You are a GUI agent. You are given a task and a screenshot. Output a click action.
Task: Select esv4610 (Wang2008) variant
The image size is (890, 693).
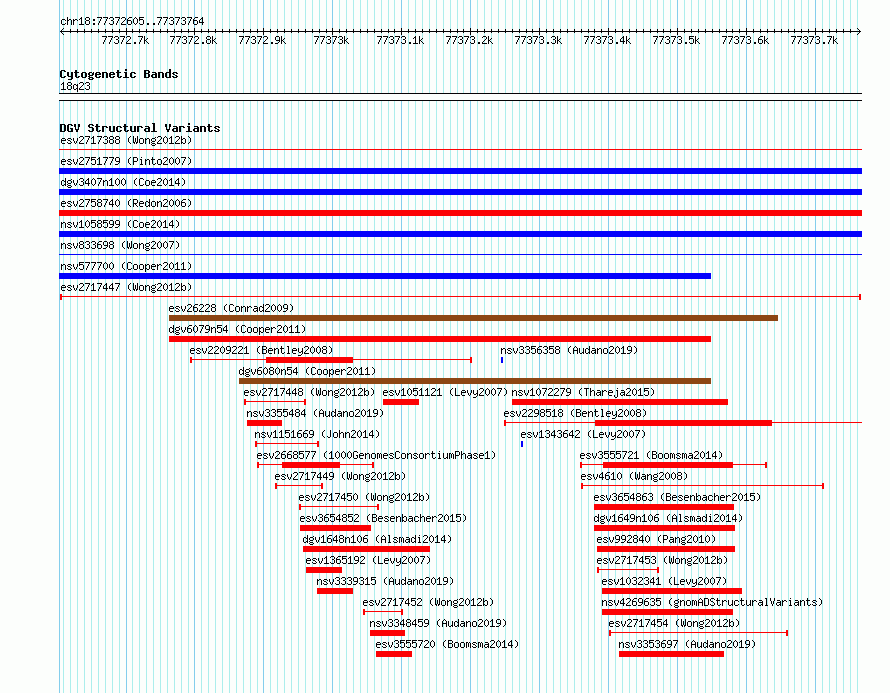(x=633, y=476)
